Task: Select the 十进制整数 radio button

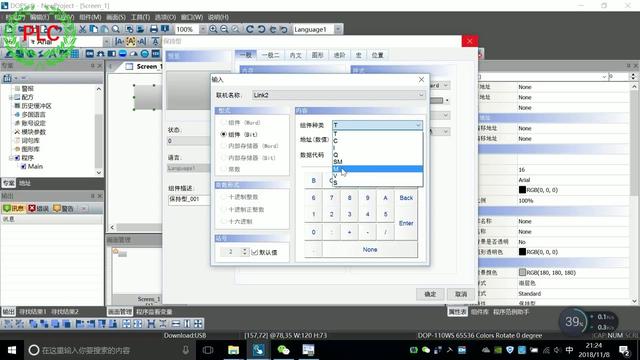Action: pyautogui.click(x=223, y=197)
